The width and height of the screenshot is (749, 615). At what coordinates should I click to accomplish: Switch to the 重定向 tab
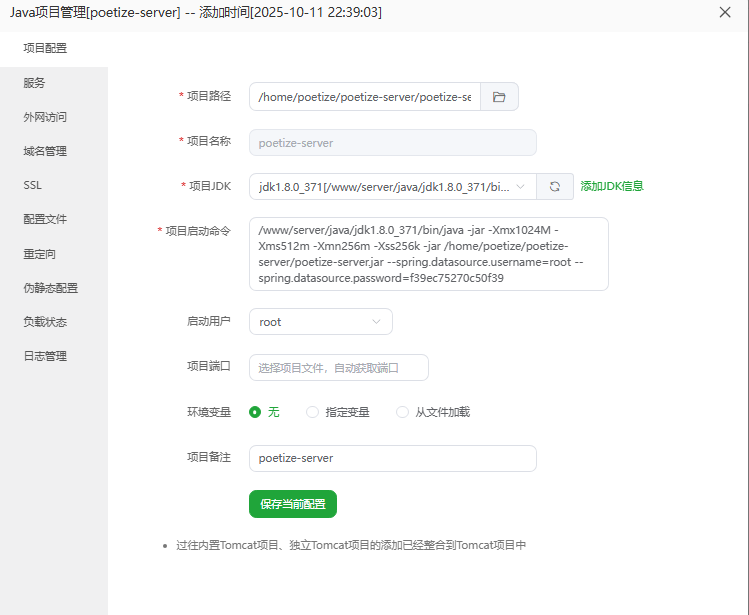point(54,254)
